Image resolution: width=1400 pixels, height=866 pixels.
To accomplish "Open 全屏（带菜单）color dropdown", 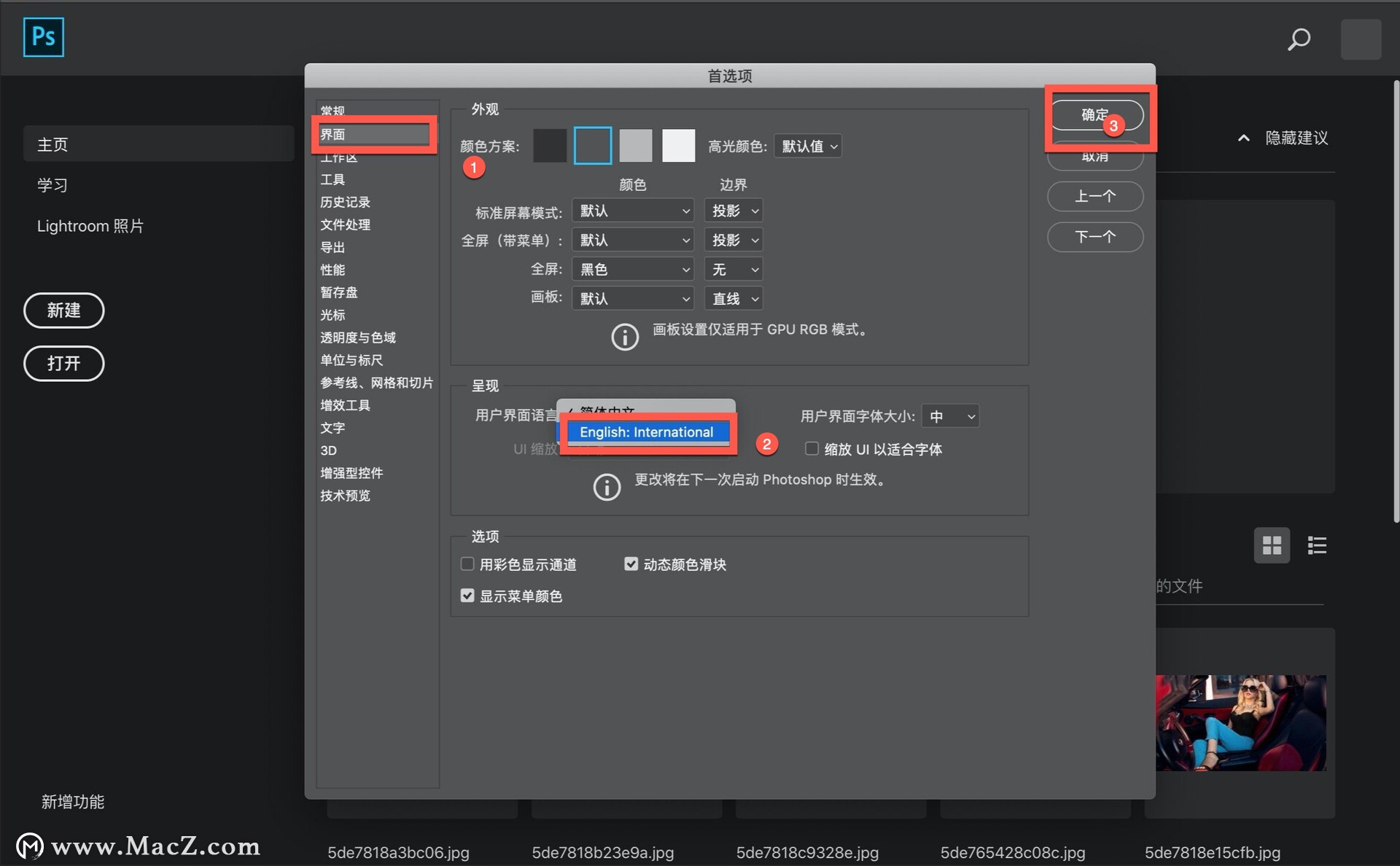I will coord(633,240).
